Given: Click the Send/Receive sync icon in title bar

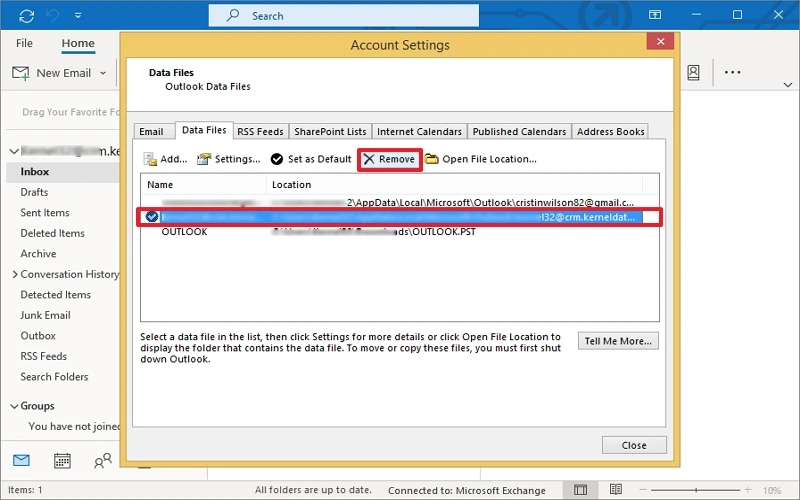Looking at the screenshot, I should click(27, 15).
